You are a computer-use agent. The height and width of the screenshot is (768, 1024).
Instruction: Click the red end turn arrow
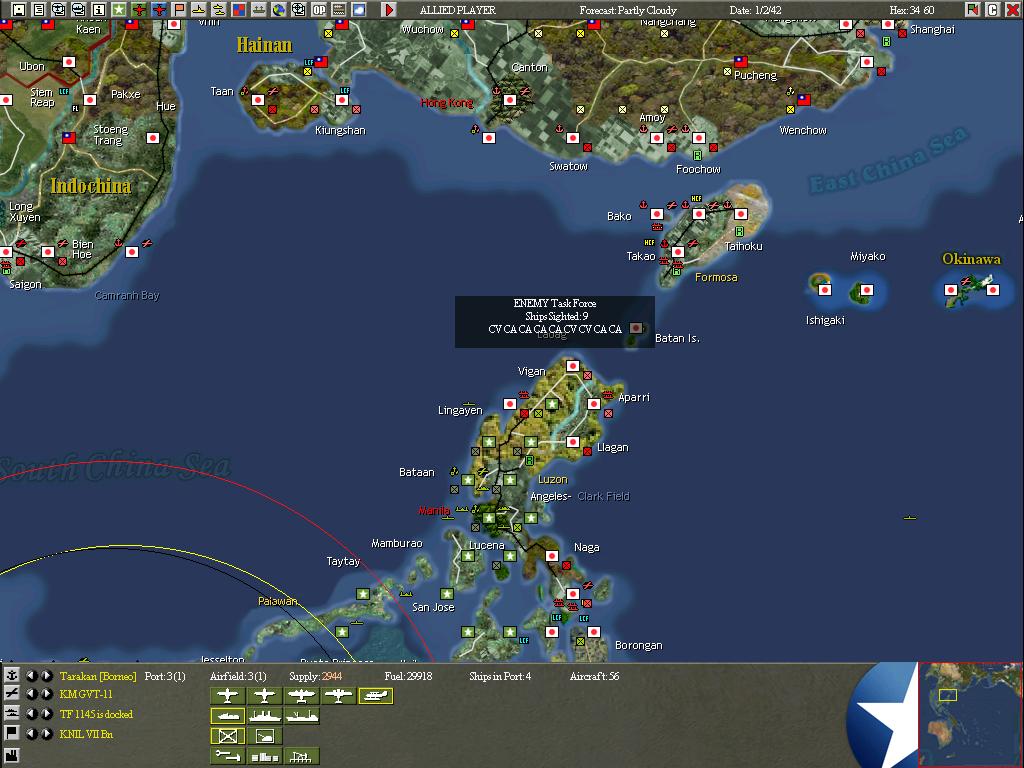click(x=389, y=9)
